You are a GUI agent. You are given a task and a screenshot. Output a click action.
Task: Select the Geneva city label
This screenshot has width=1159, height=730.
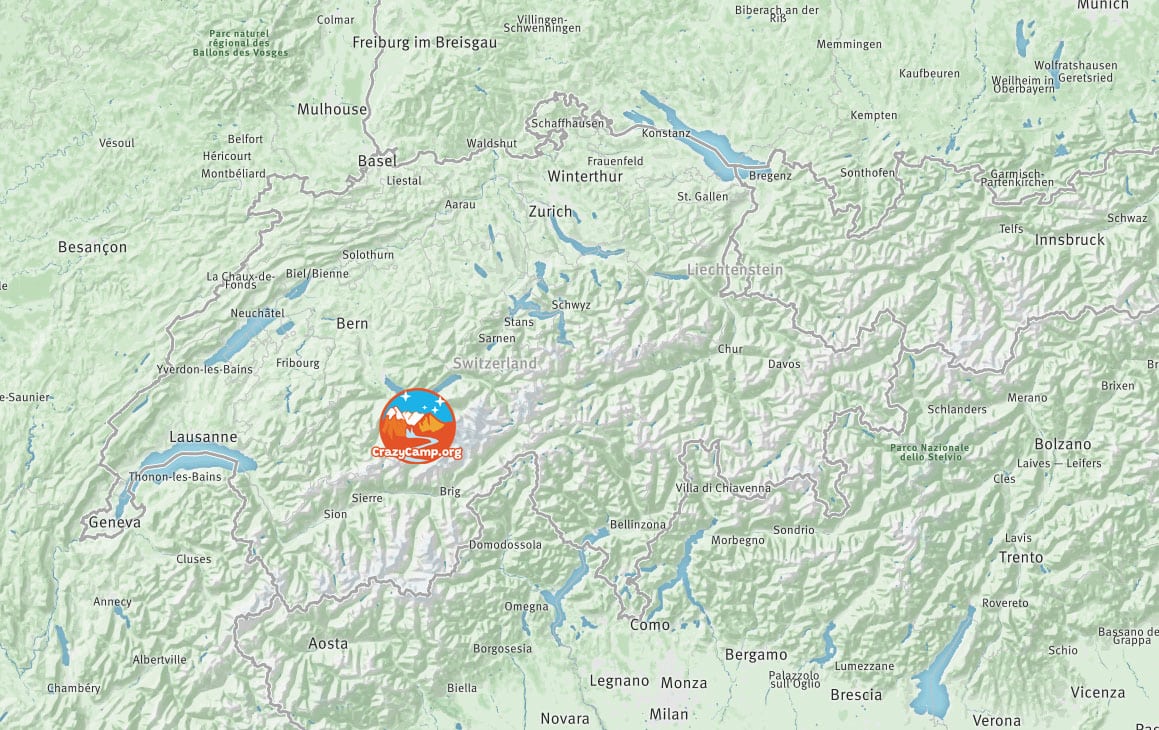point(115,522)
